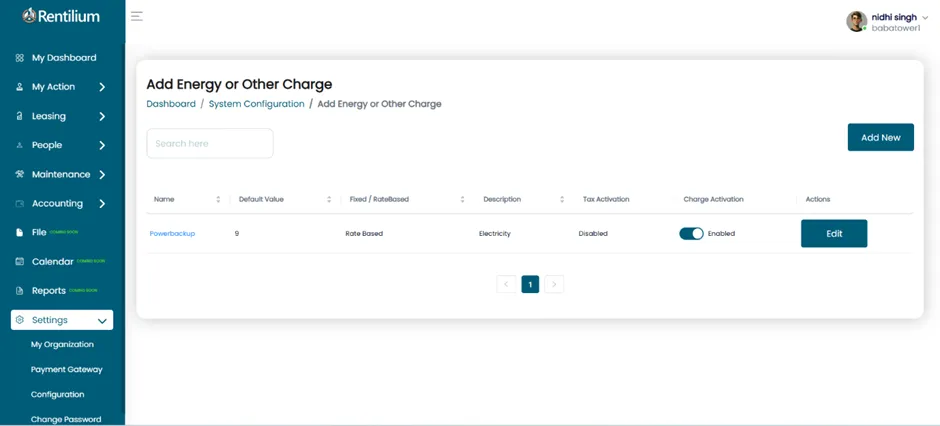Go to previous page arrow

coord(506,284)
